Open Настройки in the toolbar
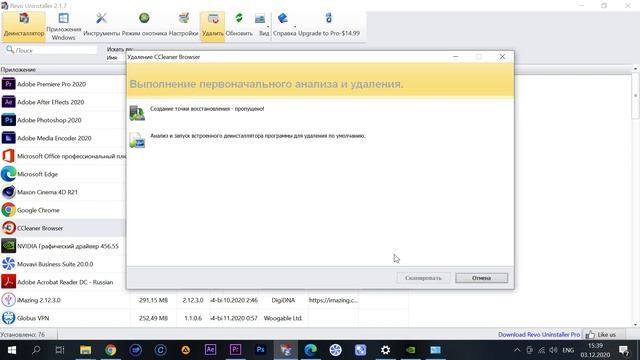 point(183,26)
